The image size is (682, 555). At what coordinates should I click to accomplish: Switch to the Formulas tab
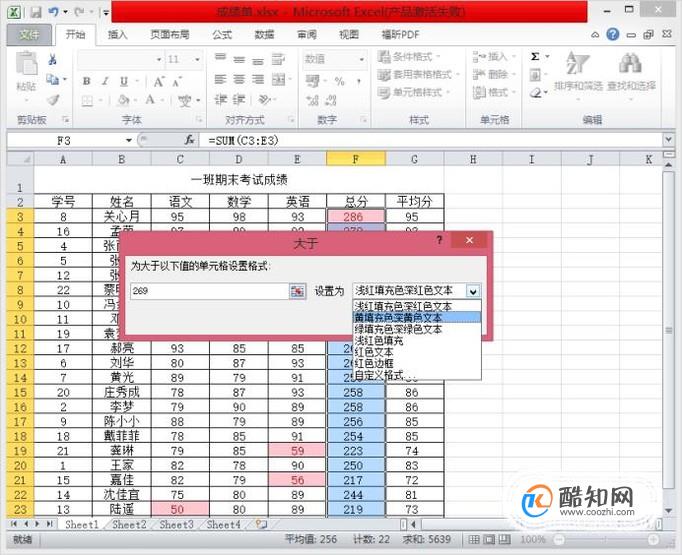tap(222, 35)
